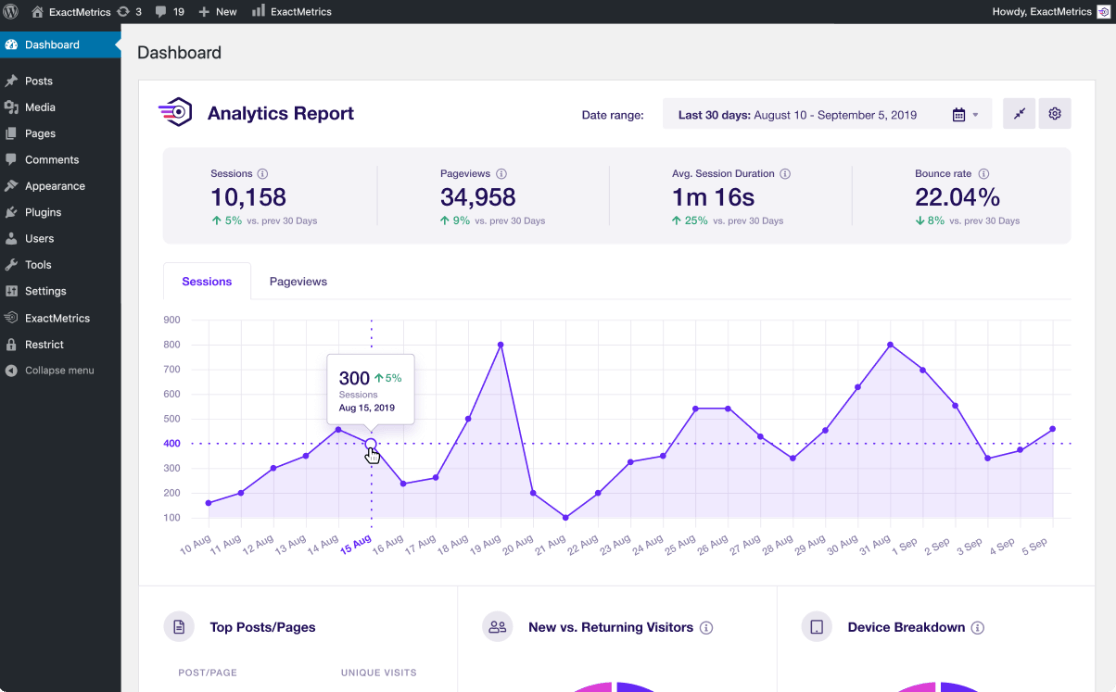
Task: Click the Avg. Session Duration info icon
Action: point(785,174)
